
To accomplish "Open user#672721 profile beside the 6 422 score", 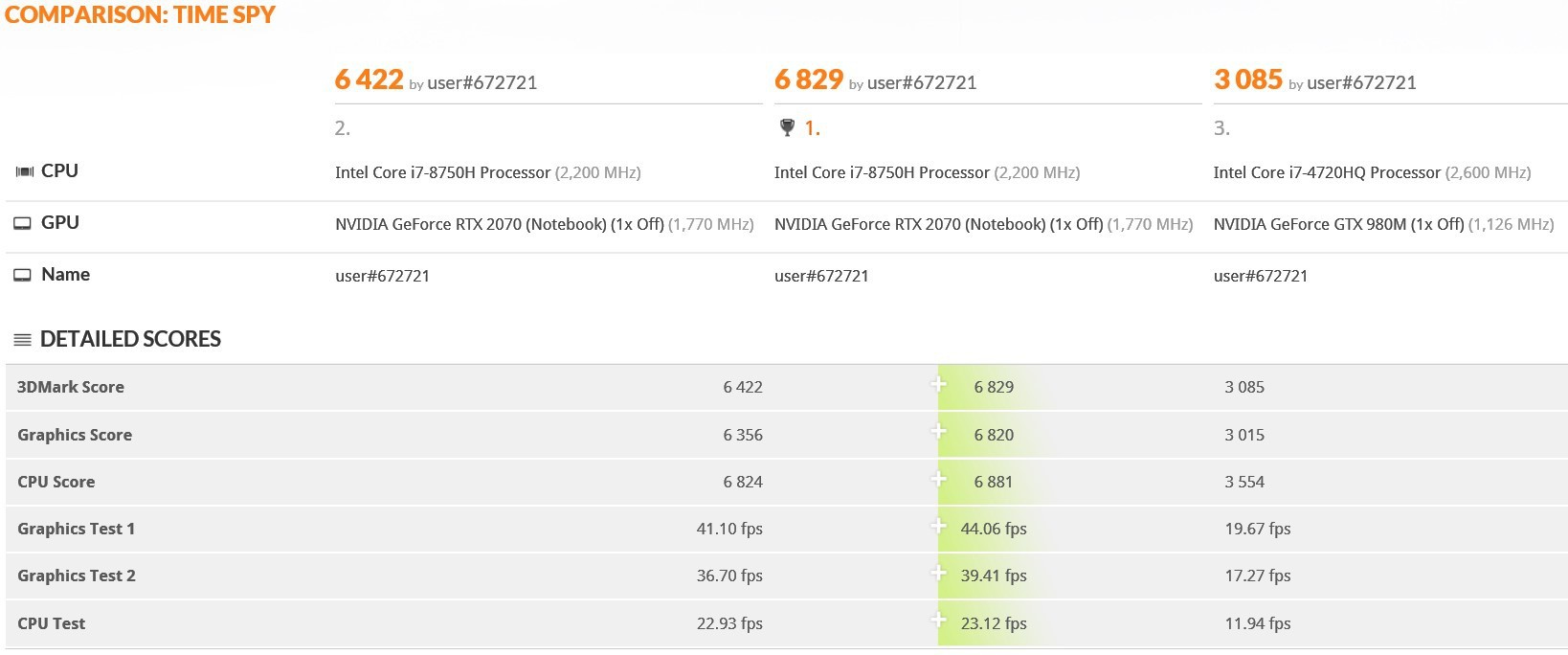I will [482, 83].
